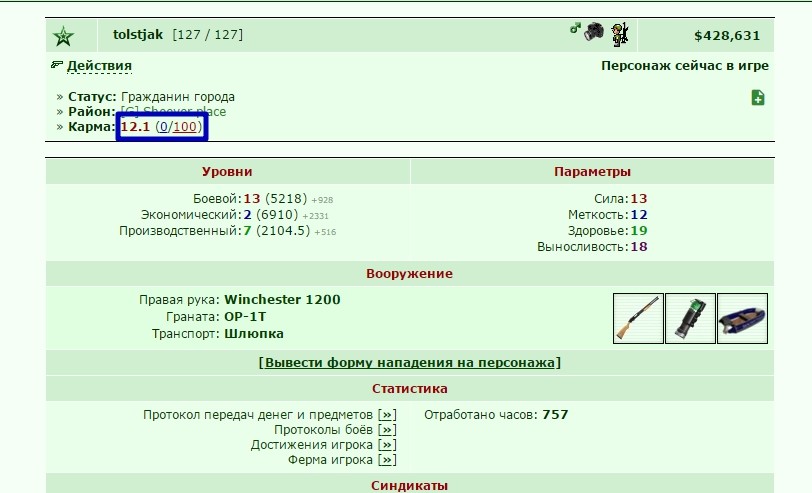Screen dimensions: 812x493
Task: Click the karma value 12.1
Action: point(135,126)
